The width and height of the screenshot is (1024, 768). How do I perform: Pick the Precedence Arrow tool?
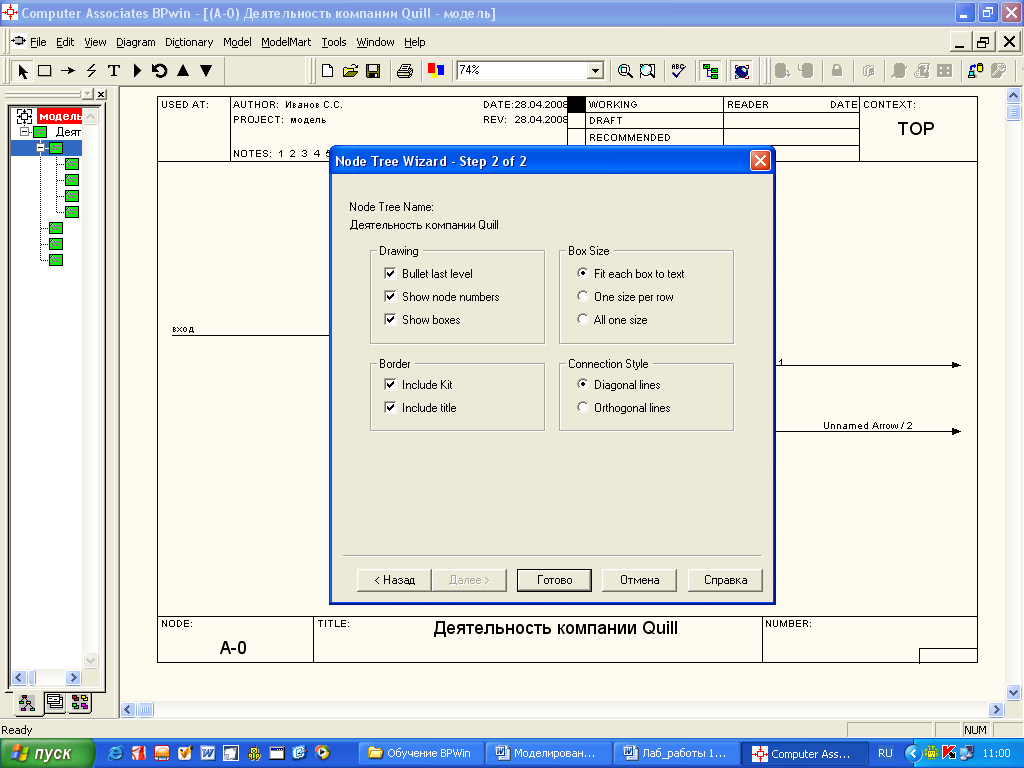(x=68, y=71)
